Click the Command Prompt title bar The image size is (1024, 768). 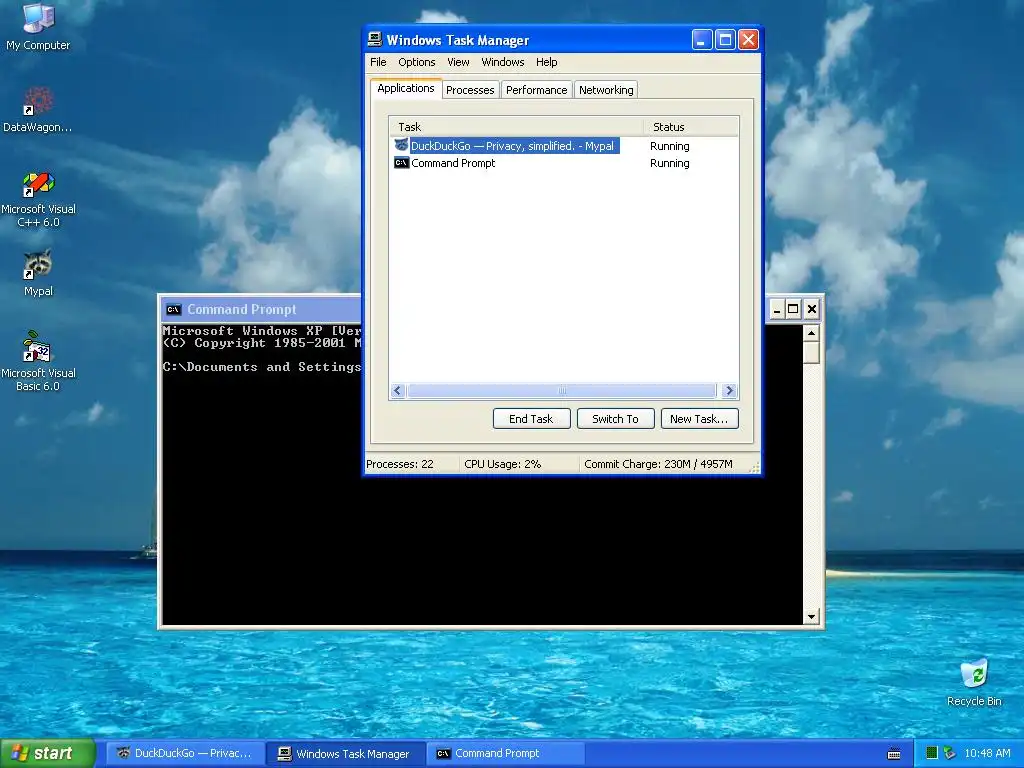261,310
